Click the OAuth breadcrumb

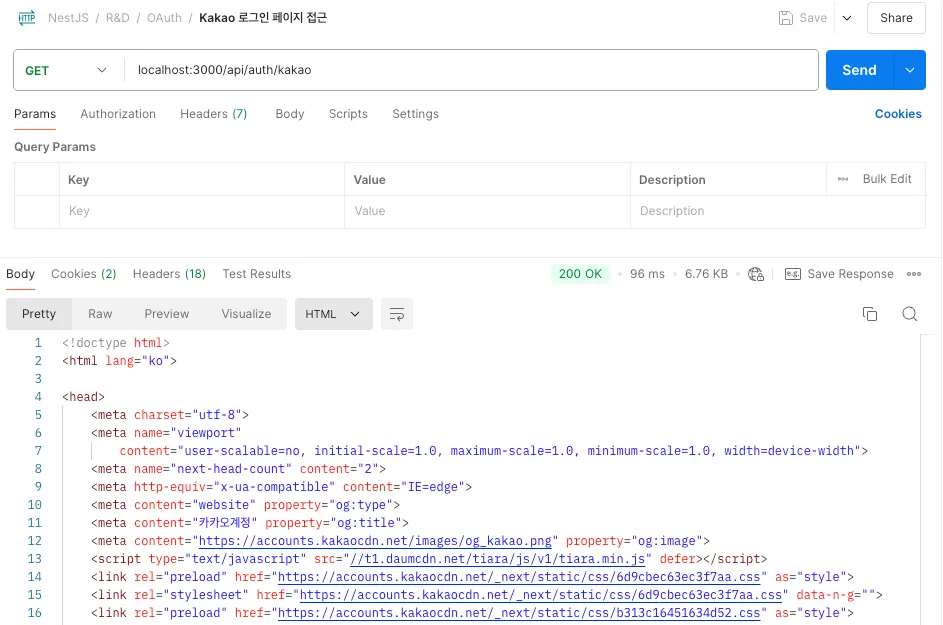pos(164,17)
